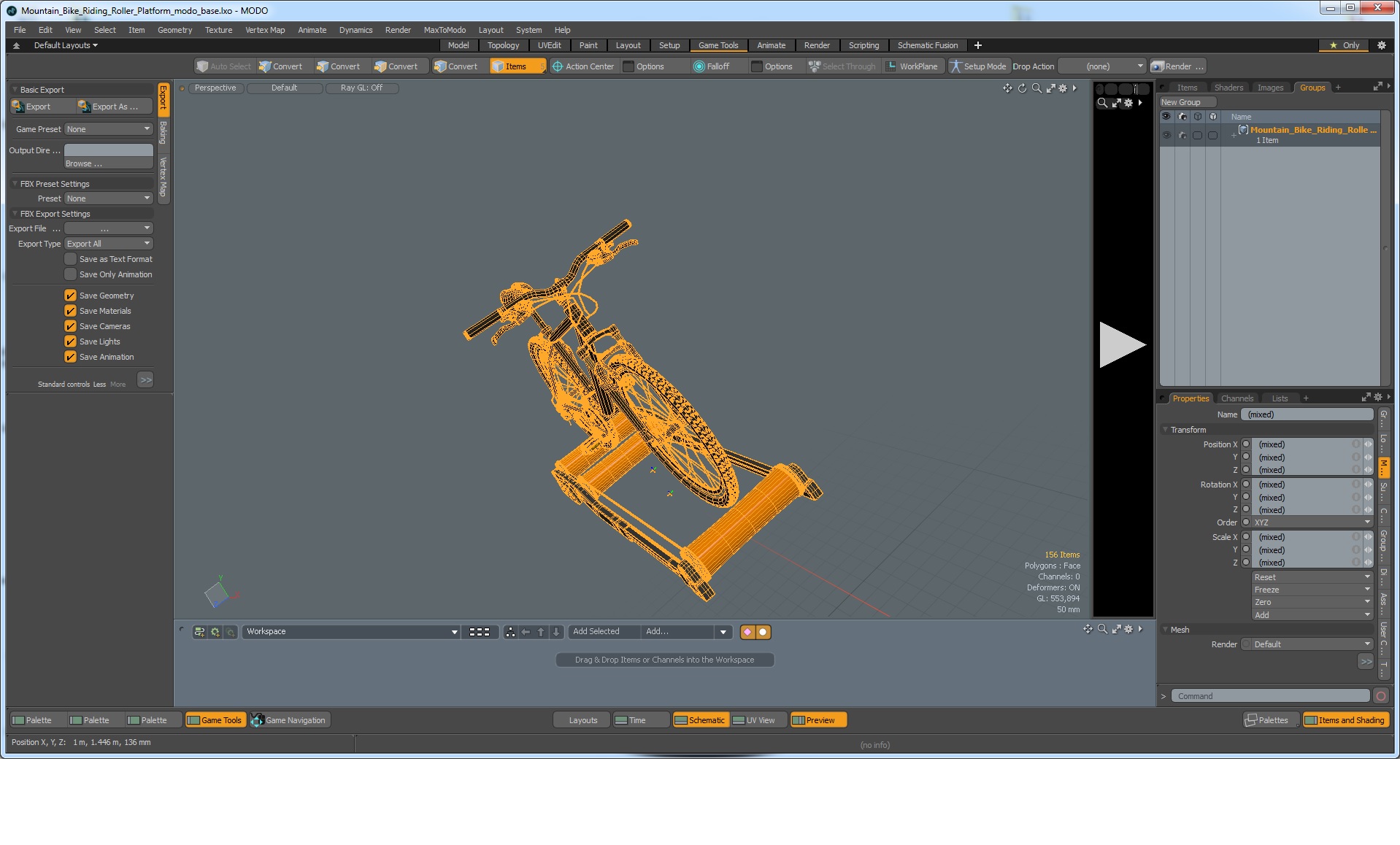Click the Export As button

click(x=114, y=107)
